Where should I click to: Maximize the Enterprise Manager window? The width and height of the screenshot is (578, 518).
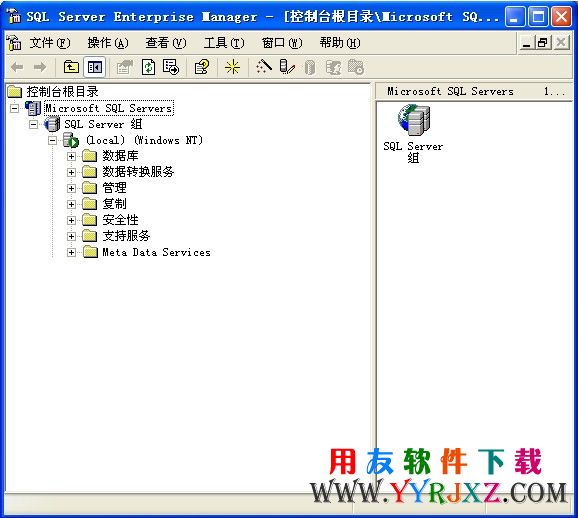538,16
